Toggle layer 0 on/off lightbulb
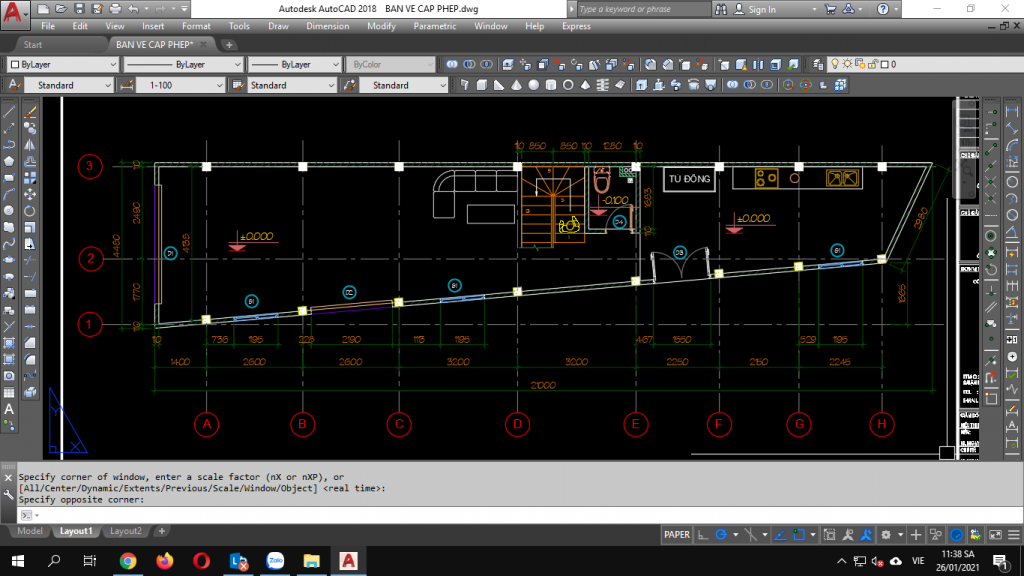 tap(835, 64)
